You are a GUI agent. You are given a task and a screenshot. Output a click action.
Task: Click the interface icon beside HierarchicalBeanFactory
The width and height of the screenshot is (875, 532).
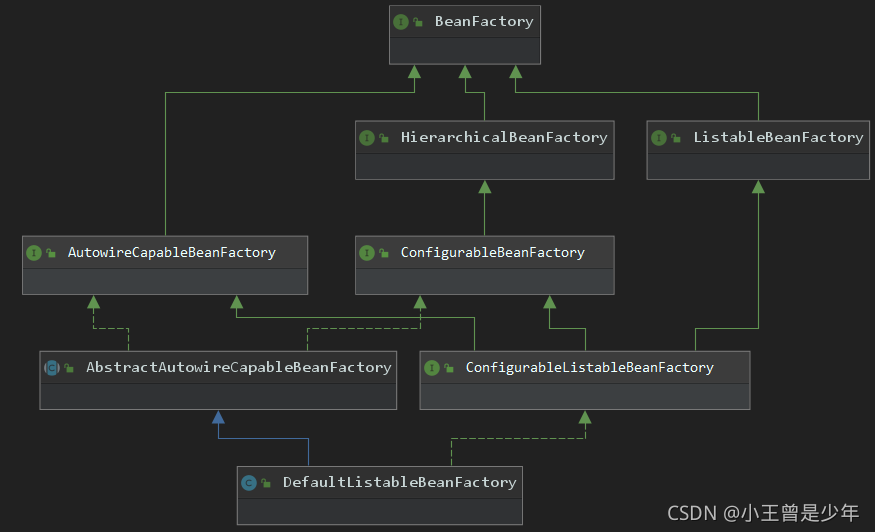(x=367, y=138)
